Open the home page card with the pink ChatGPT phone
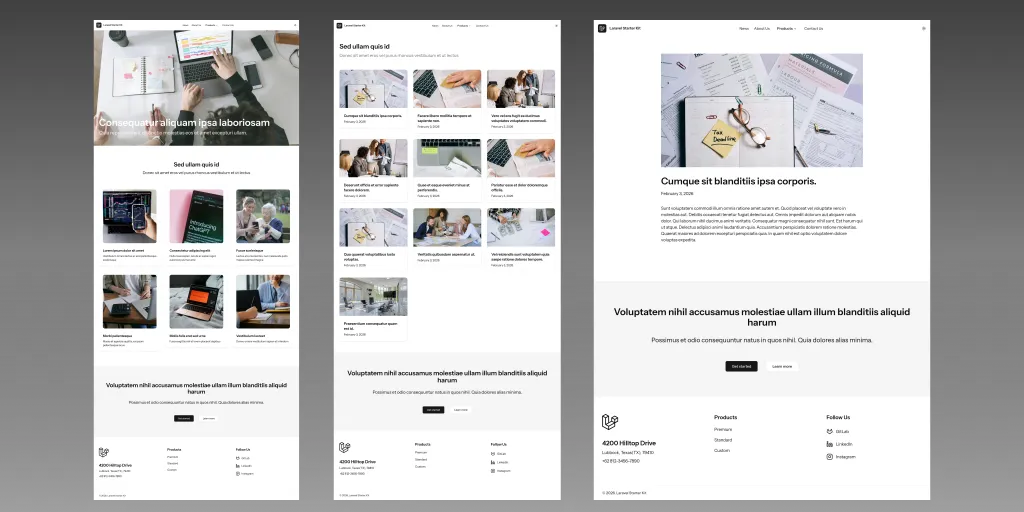1024x512 pixels. click(197, 227)
